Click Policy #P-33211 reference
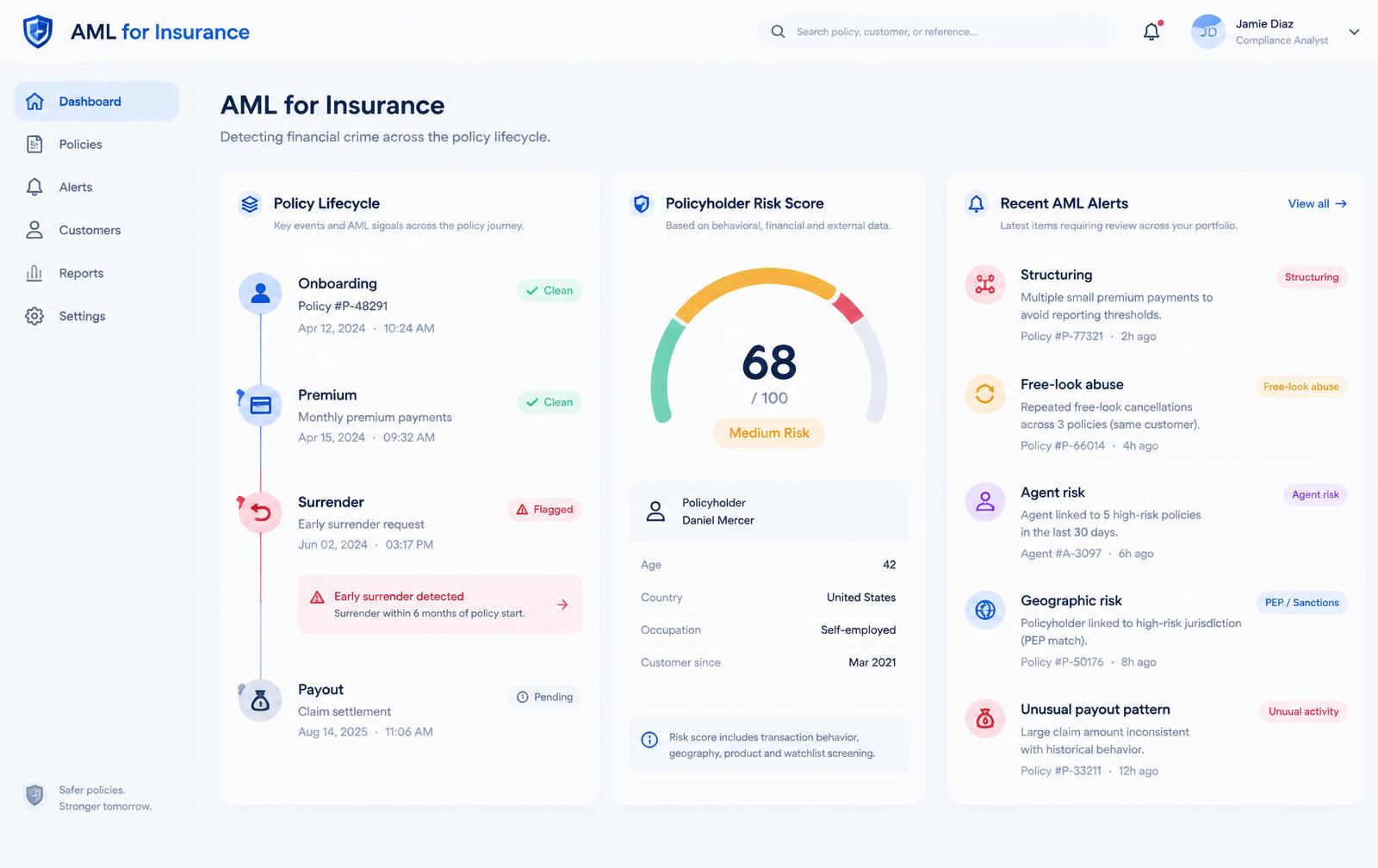 click(x=1061, y=772)
